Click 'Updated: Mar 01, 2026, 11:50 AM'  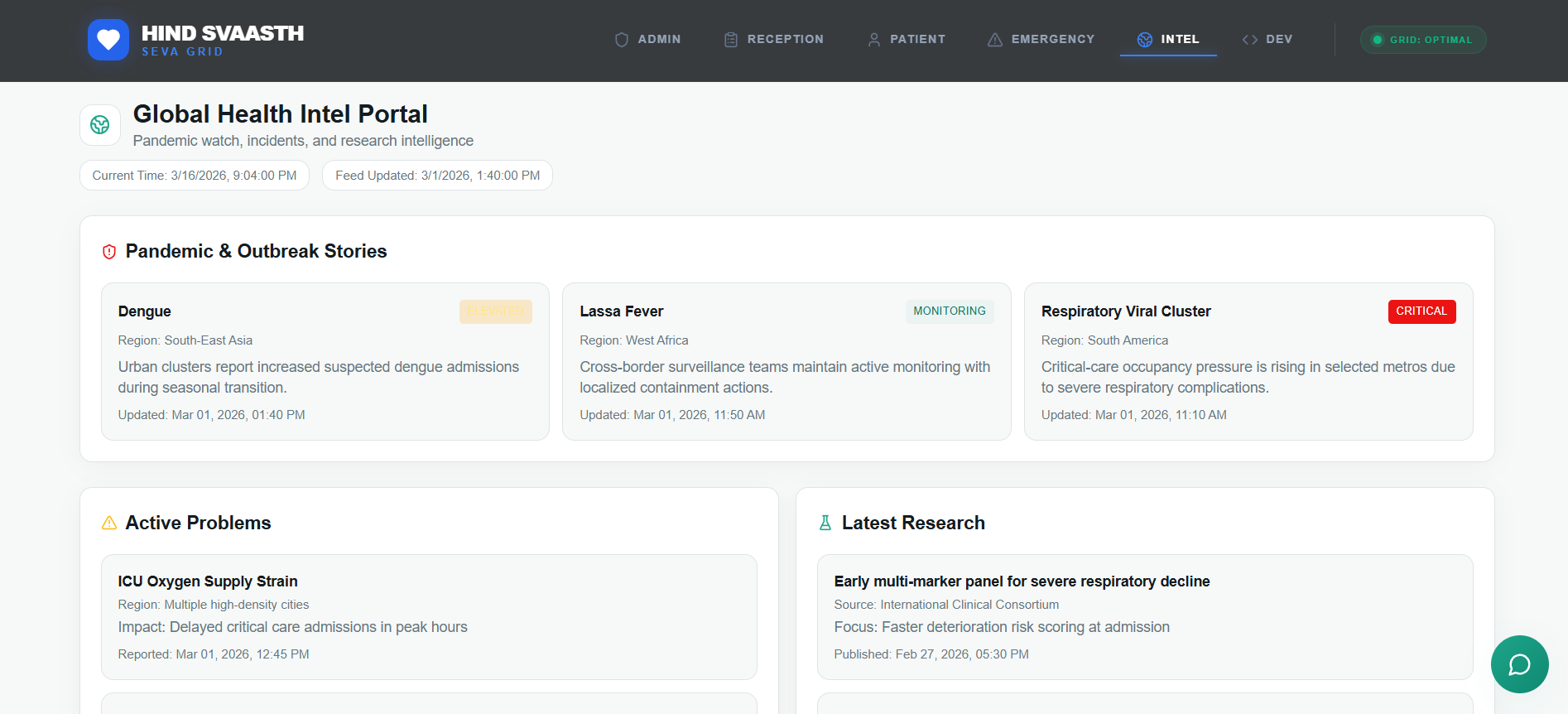point(672,415)
